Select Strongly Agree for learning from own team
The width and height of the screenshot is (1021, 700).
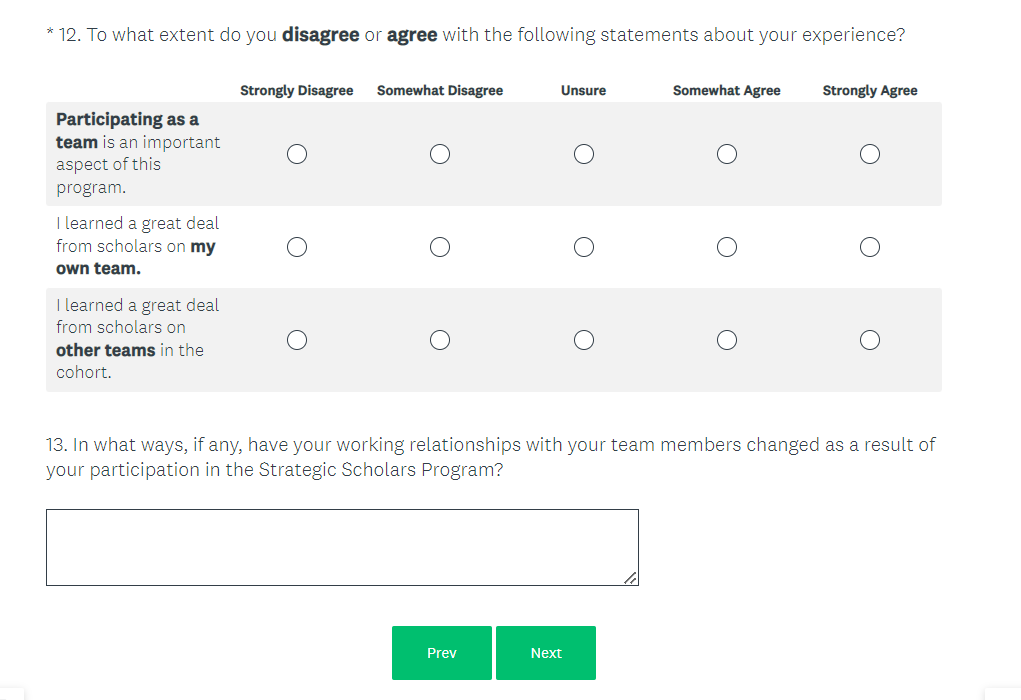[870, 247]
